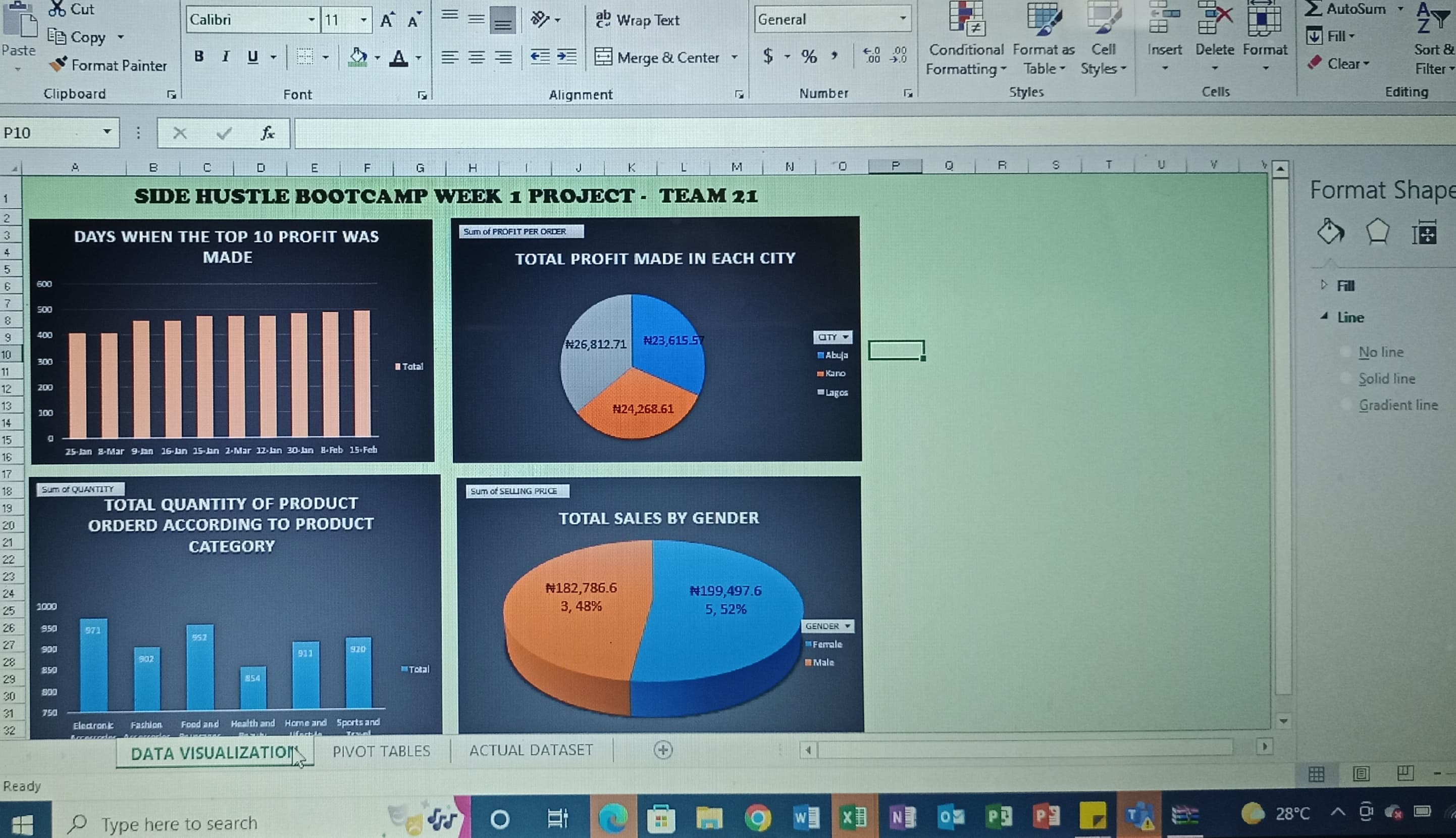Select the No line radio option
The image size is (1456, 838).
[1346, 352]
